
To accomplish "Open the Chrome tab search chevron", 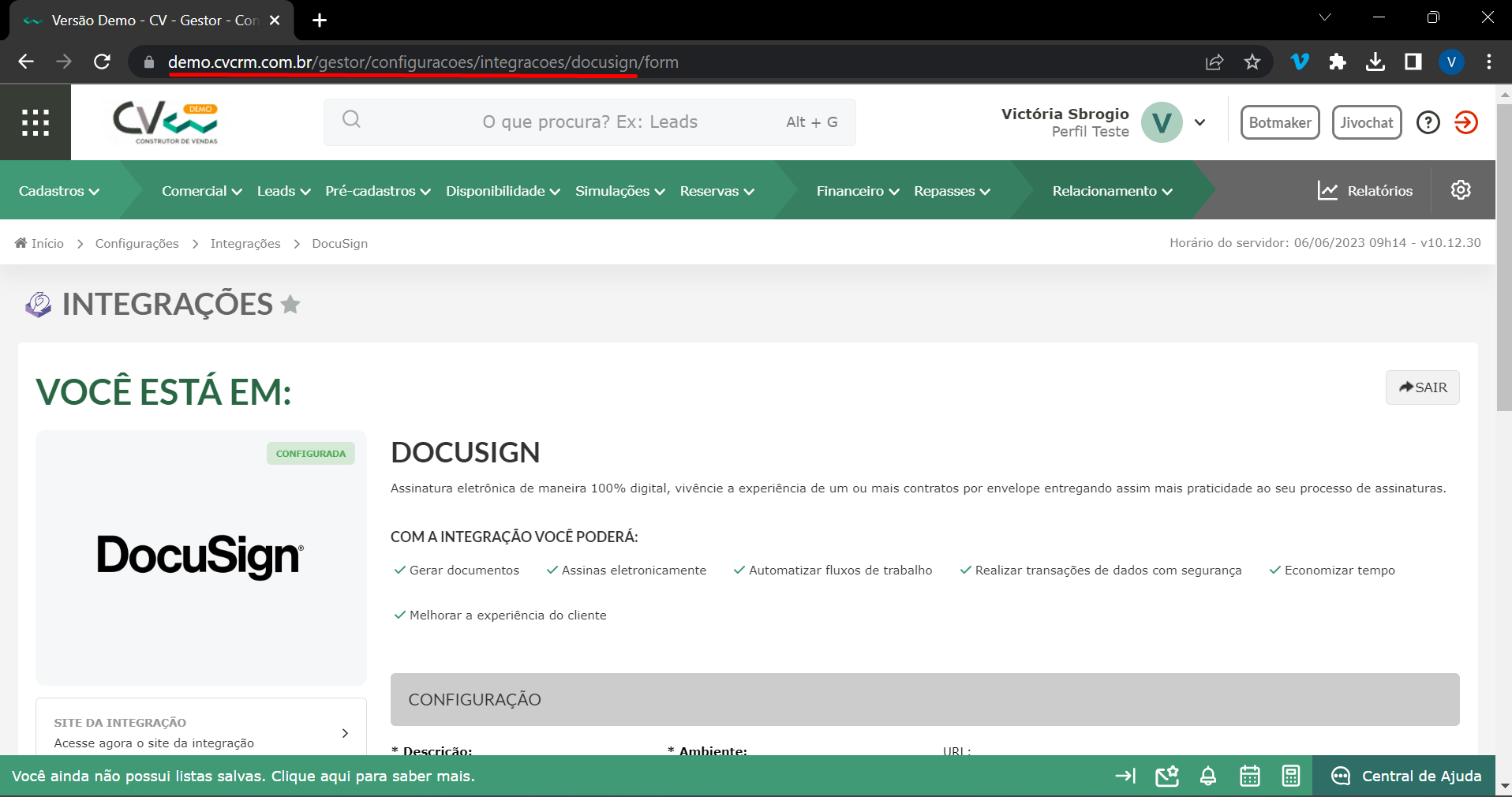I will (x=1325, y=17).
